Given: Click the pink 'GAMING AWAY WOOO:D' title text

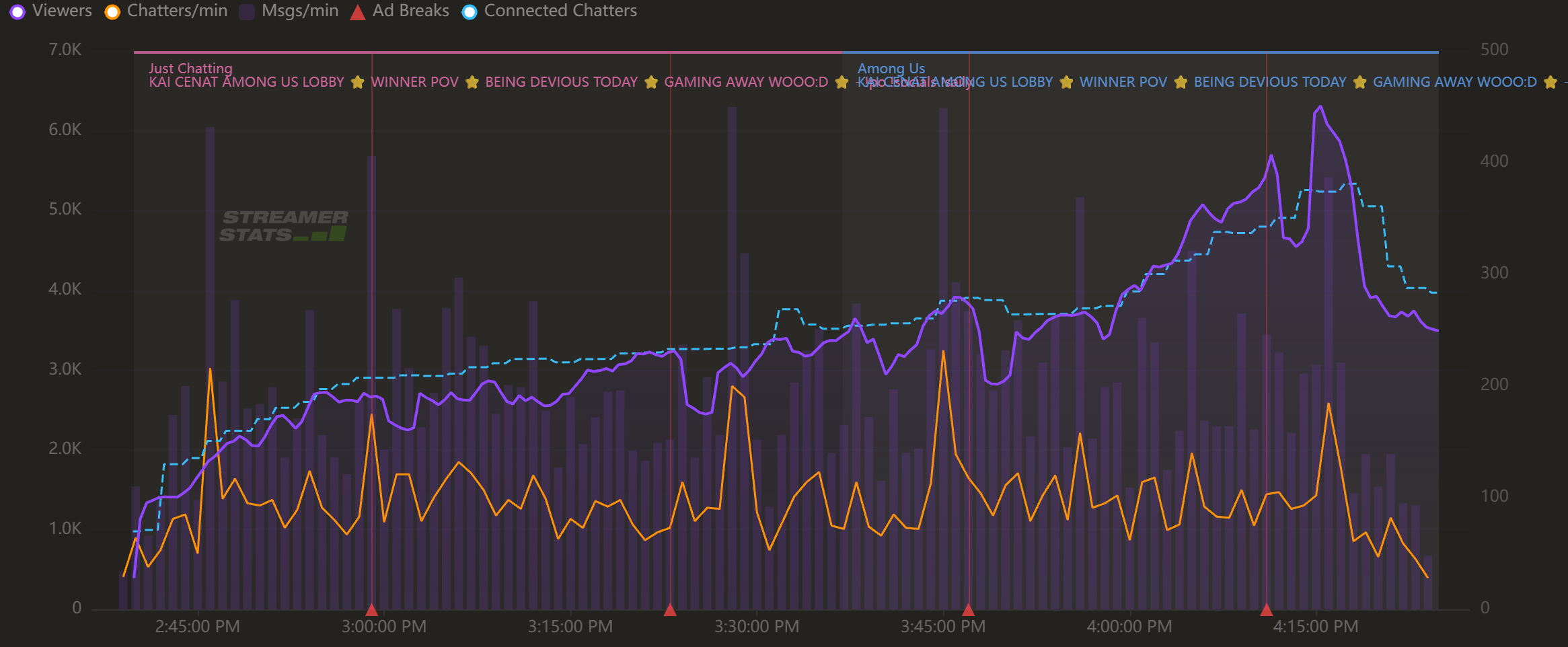Looking at the screenshot, I should point(746,82).
